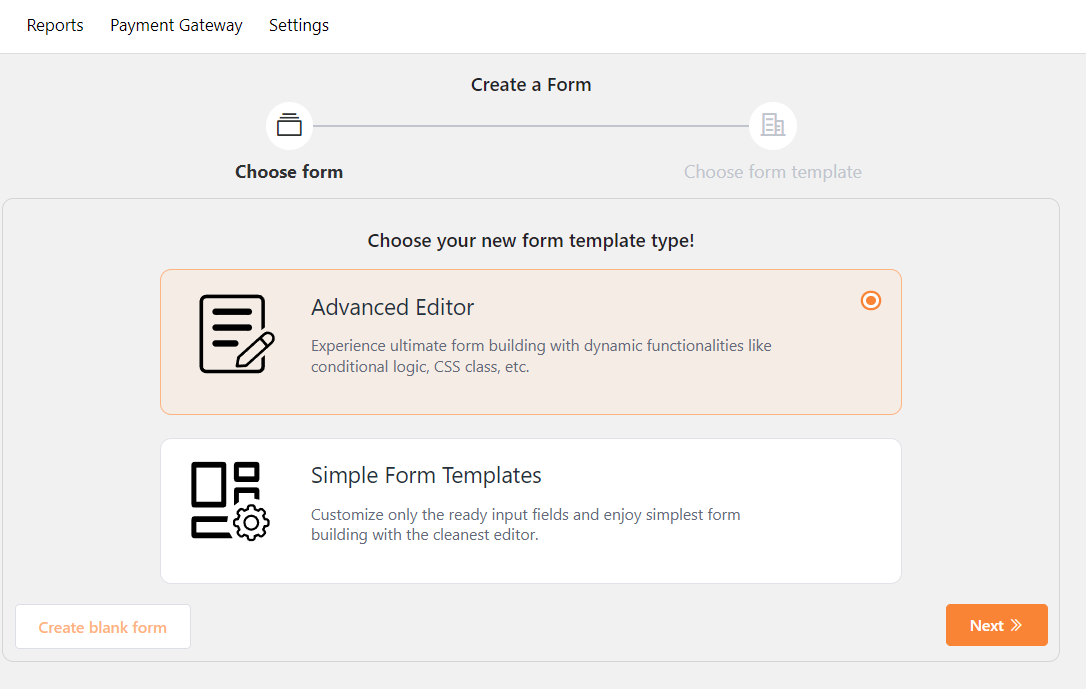Click the Simple Form Templates blocks-gear icon
Screen dimensions: 1086x689
click(229, 498)
